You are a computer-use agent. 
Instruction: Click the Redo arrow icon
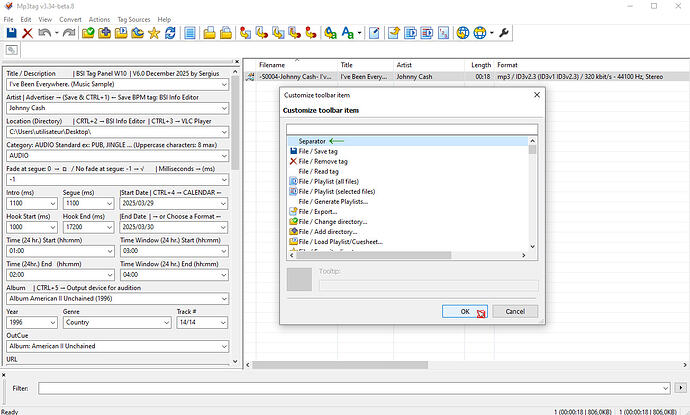[x=69, y=33]
